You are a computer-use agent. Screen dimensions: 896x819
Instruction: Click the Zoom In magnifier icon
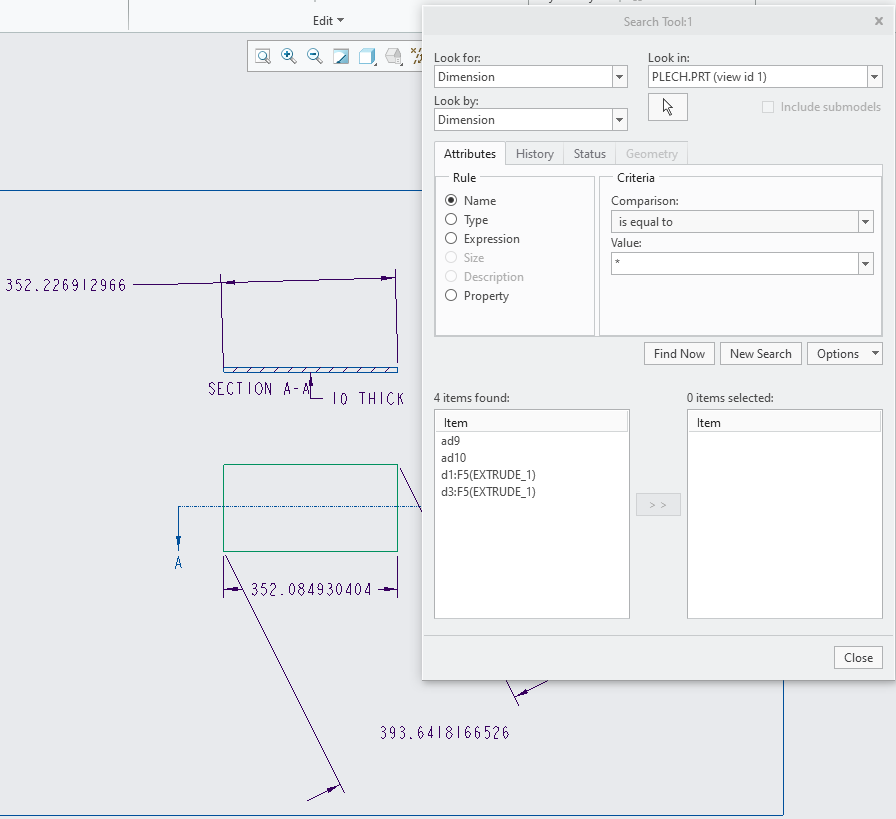point(289,57)
